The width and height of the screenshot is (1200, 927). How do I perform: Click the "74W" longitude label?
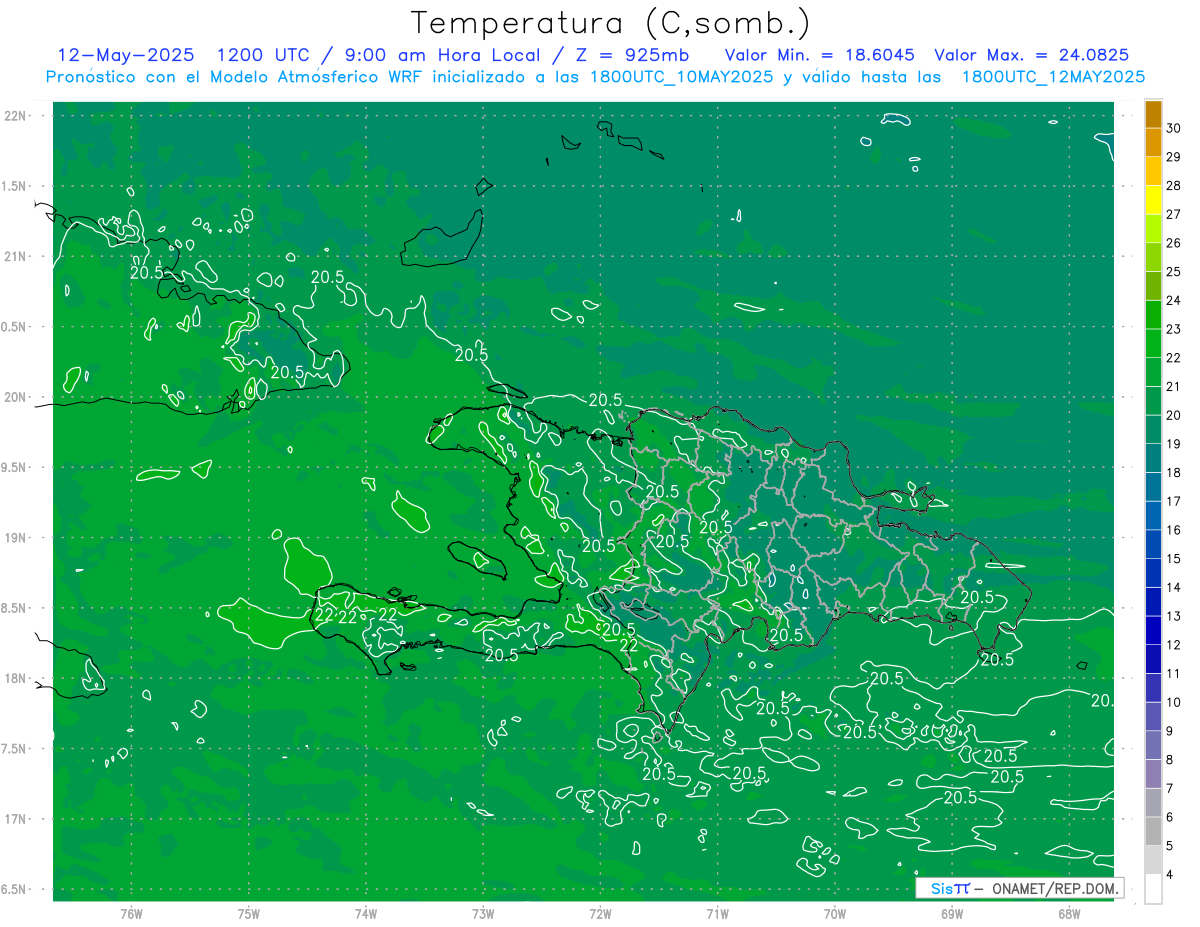(365, 913)
